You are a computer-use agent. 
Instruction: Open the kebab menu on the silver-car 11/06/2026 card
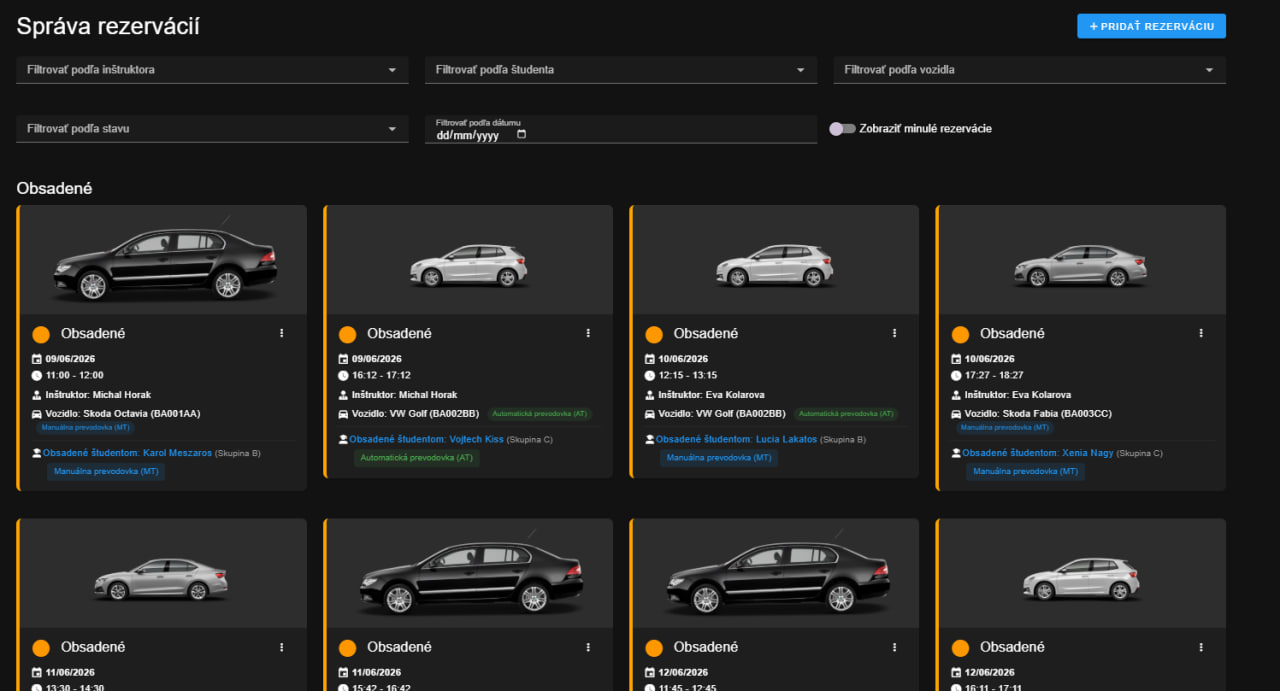(x=282, y=647)
